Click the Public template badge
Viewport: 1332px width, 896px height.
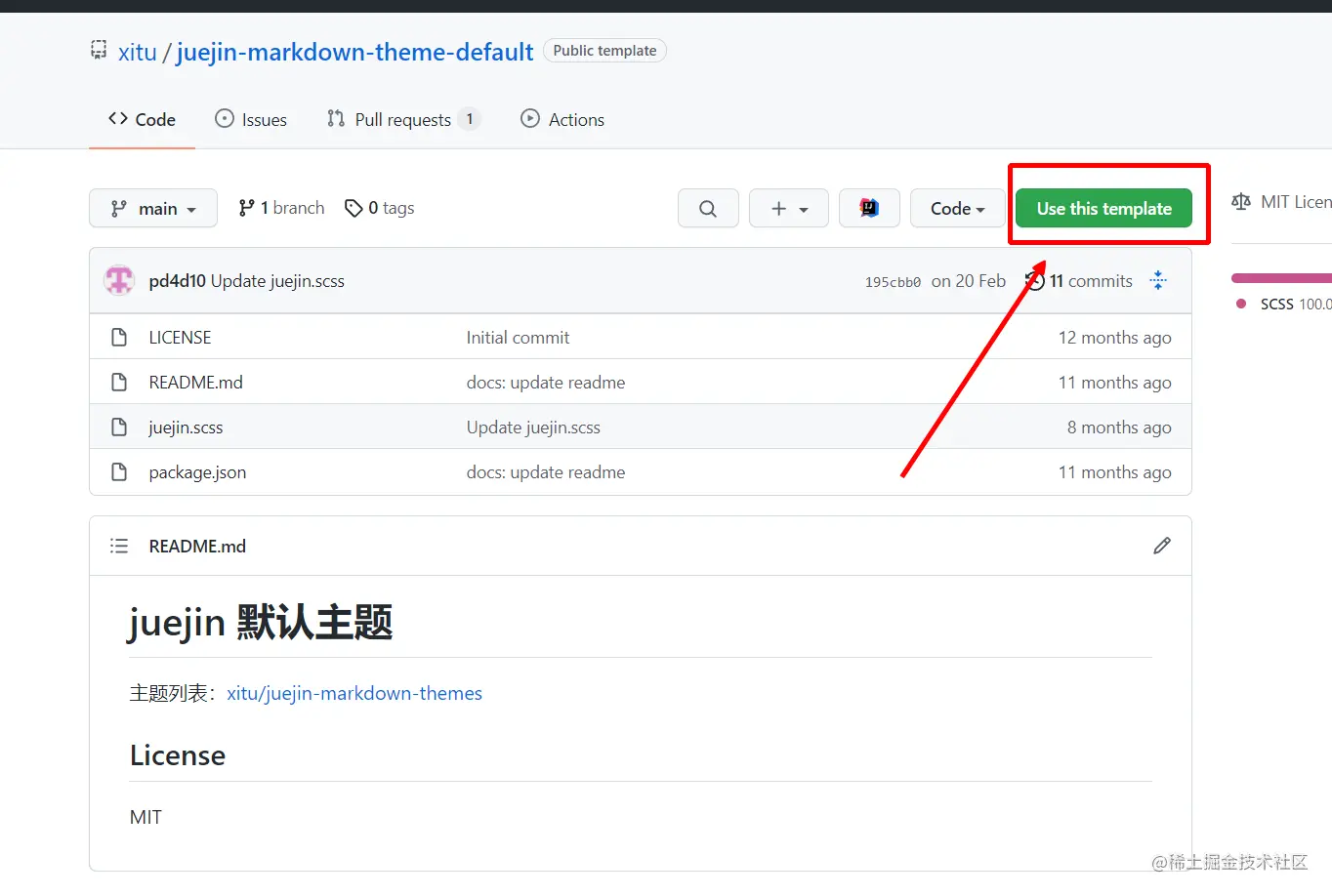(604, 50)
